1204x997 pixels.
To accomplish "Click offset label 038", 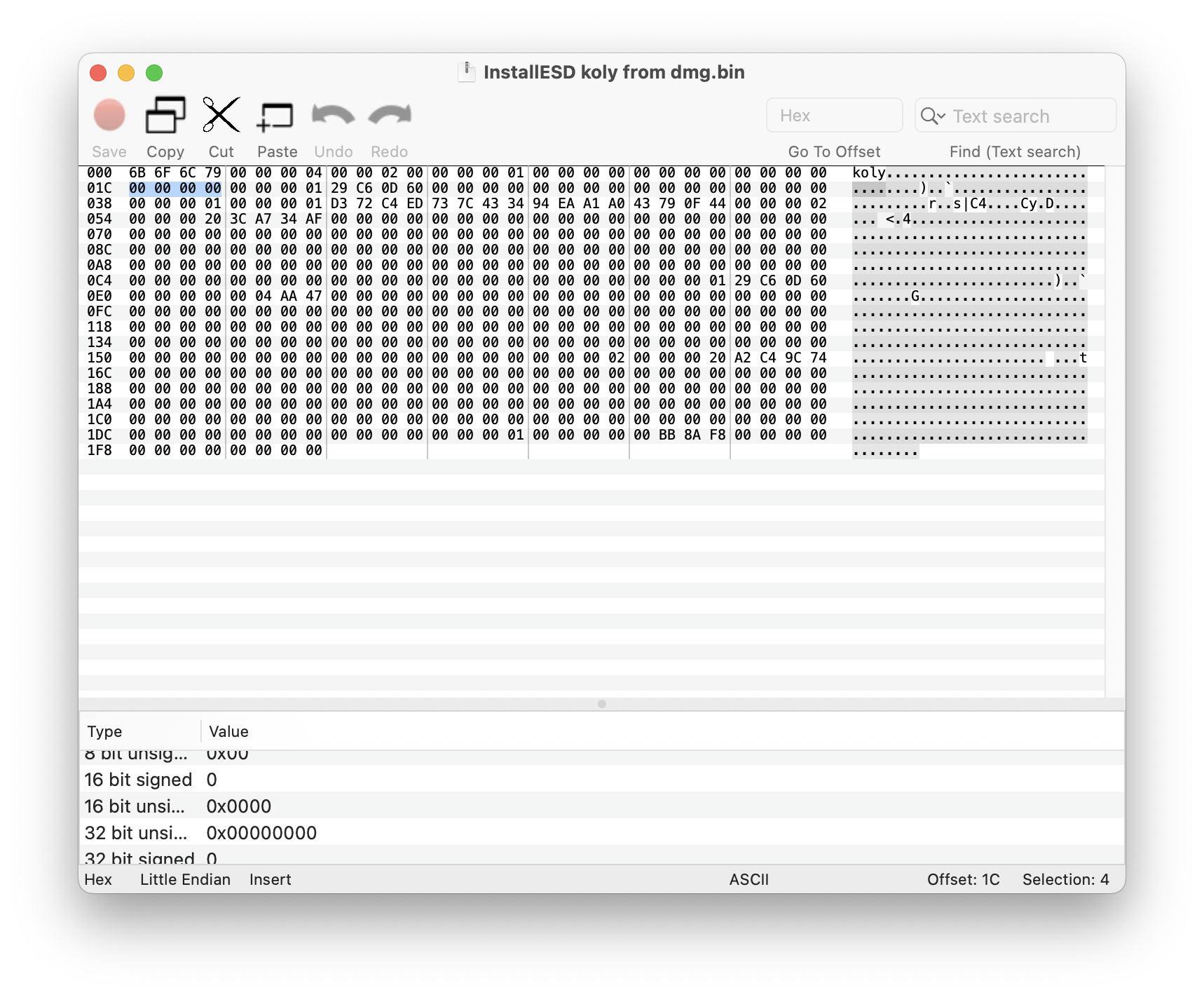I will [x=99, y=203].
